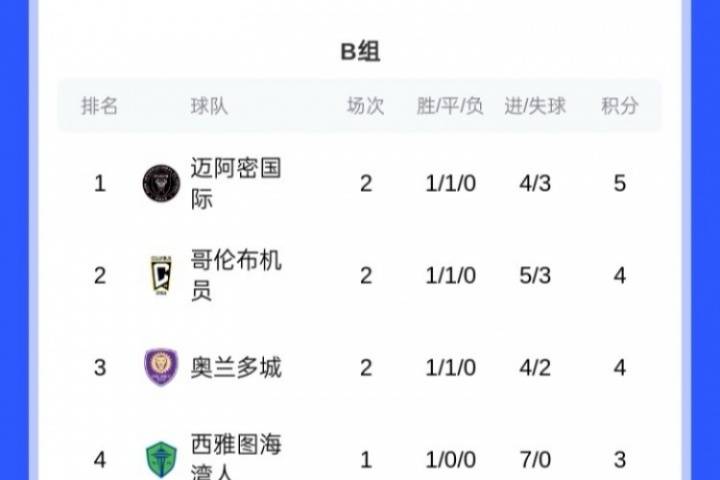Click the B组 group title

pos(360,51)
